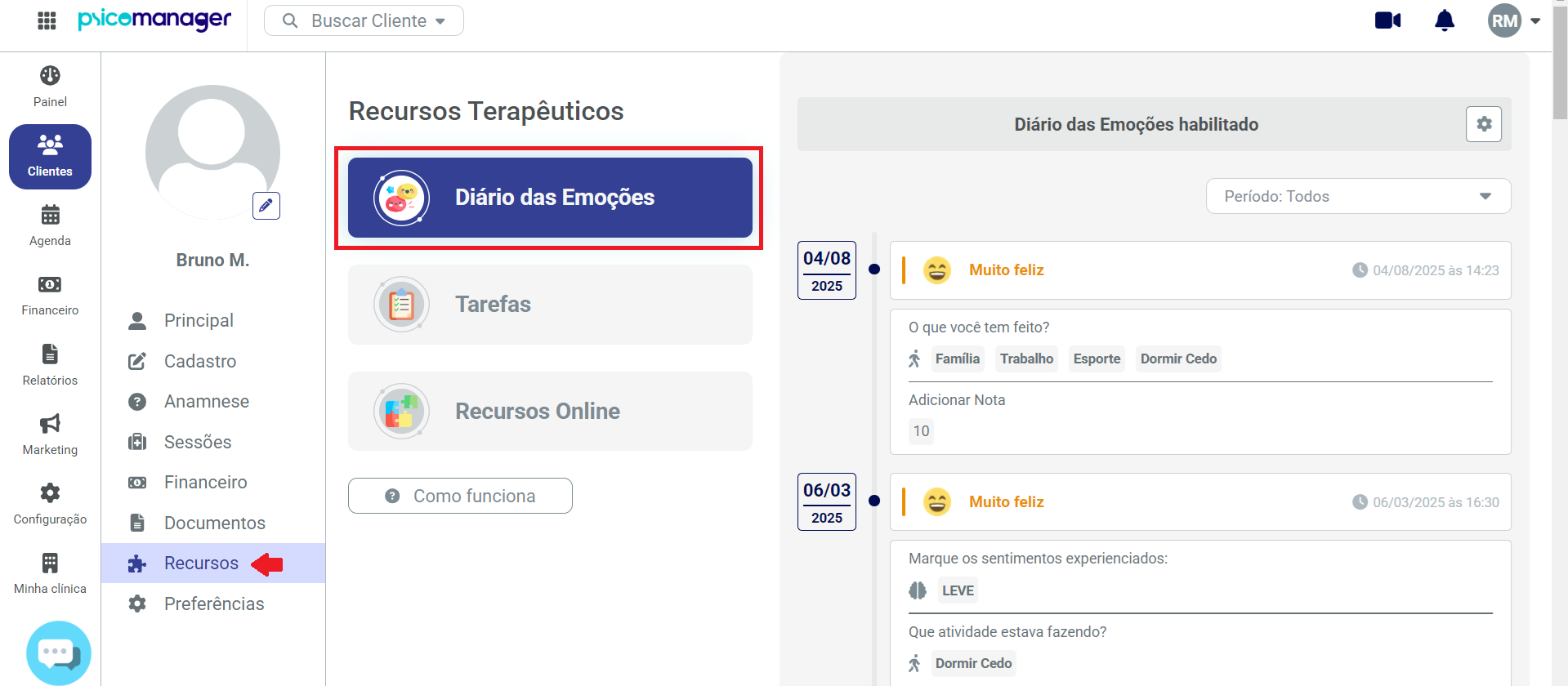Open the Tarefas resource card
The width and height of the screenshot is (1568, 686).
coord(550,305)
